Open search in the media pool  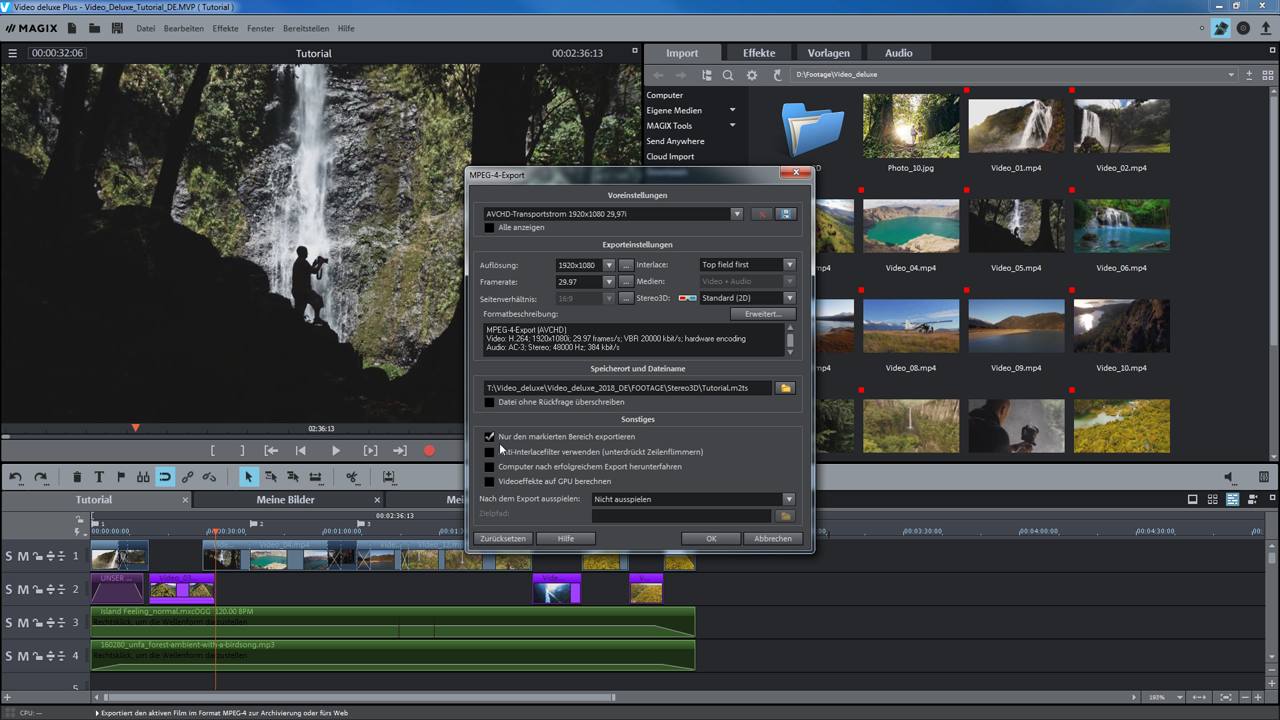click(728, 75)
